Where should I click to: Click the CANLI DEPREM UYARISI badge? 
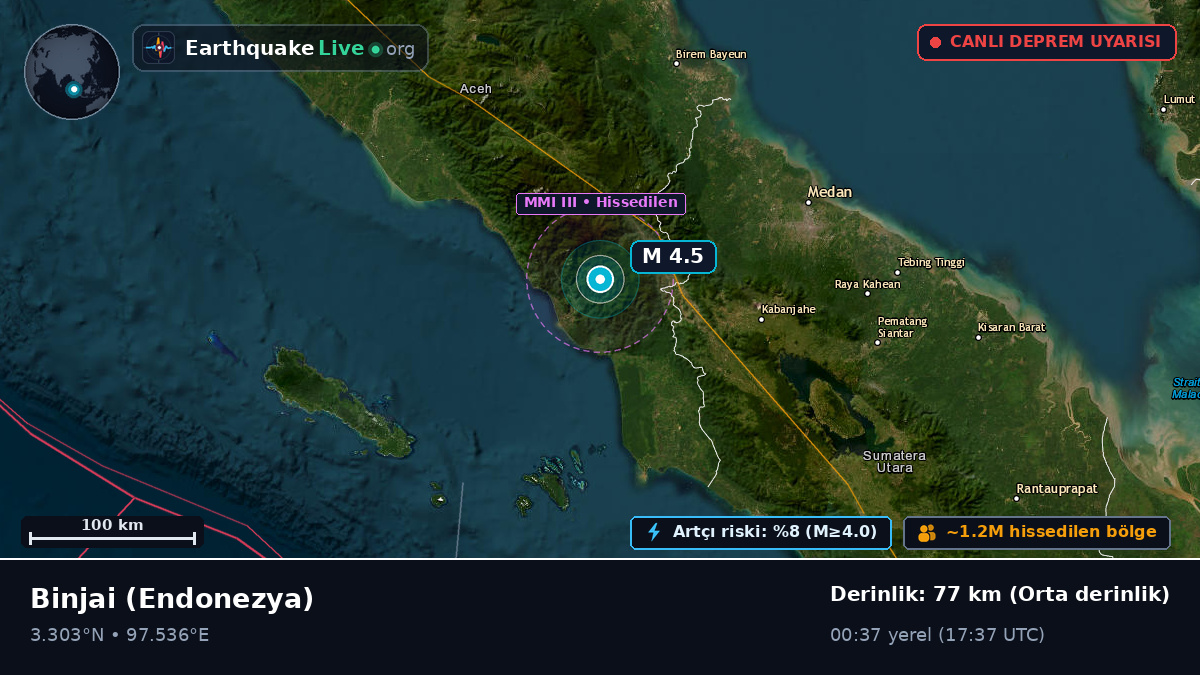click(1047, 42)
